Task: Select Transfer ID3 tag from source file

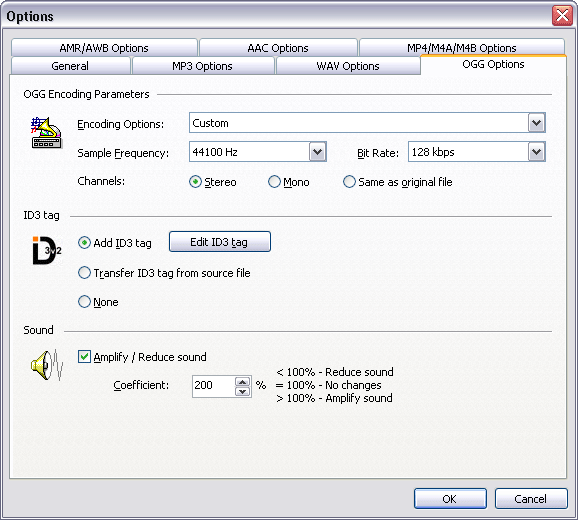Action: 84,273
